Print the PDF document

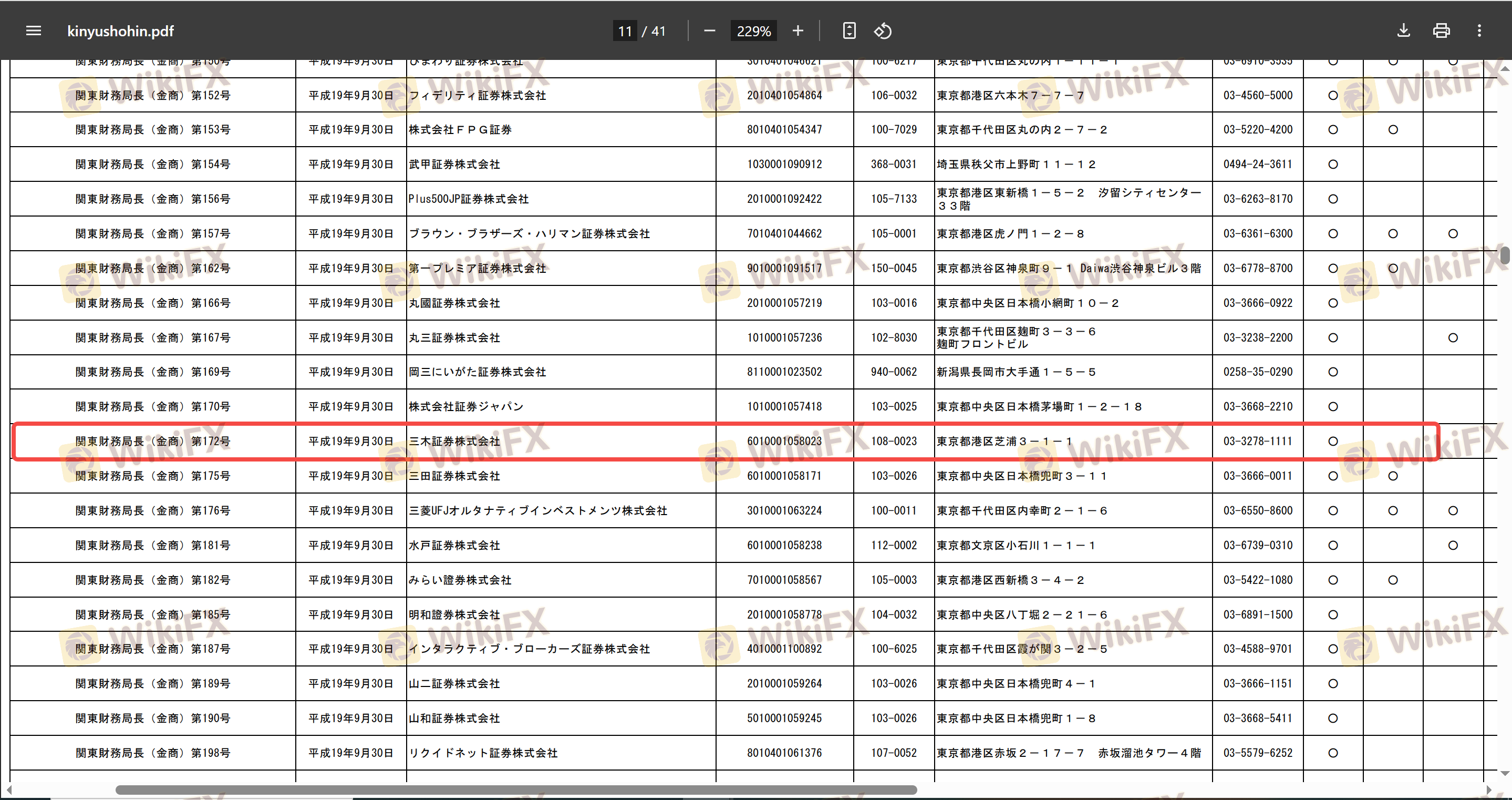[x=1441, y=30]
